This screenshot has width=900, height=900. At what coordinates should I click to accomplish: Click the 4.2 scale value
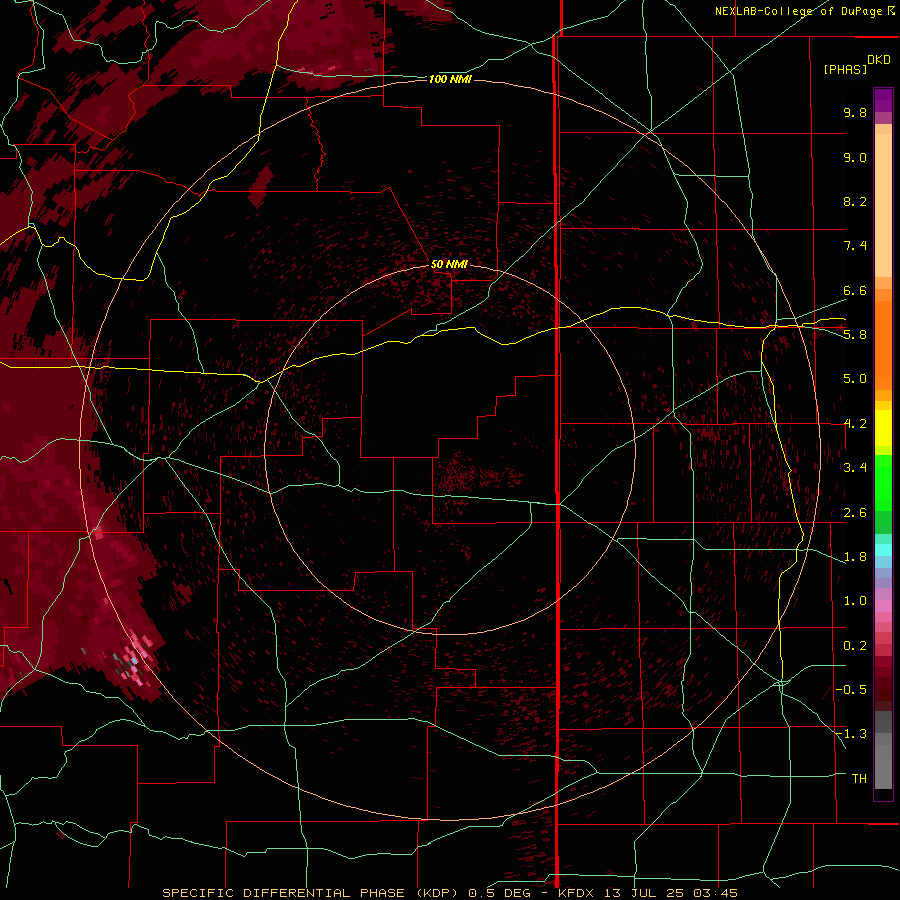point(855,424)
